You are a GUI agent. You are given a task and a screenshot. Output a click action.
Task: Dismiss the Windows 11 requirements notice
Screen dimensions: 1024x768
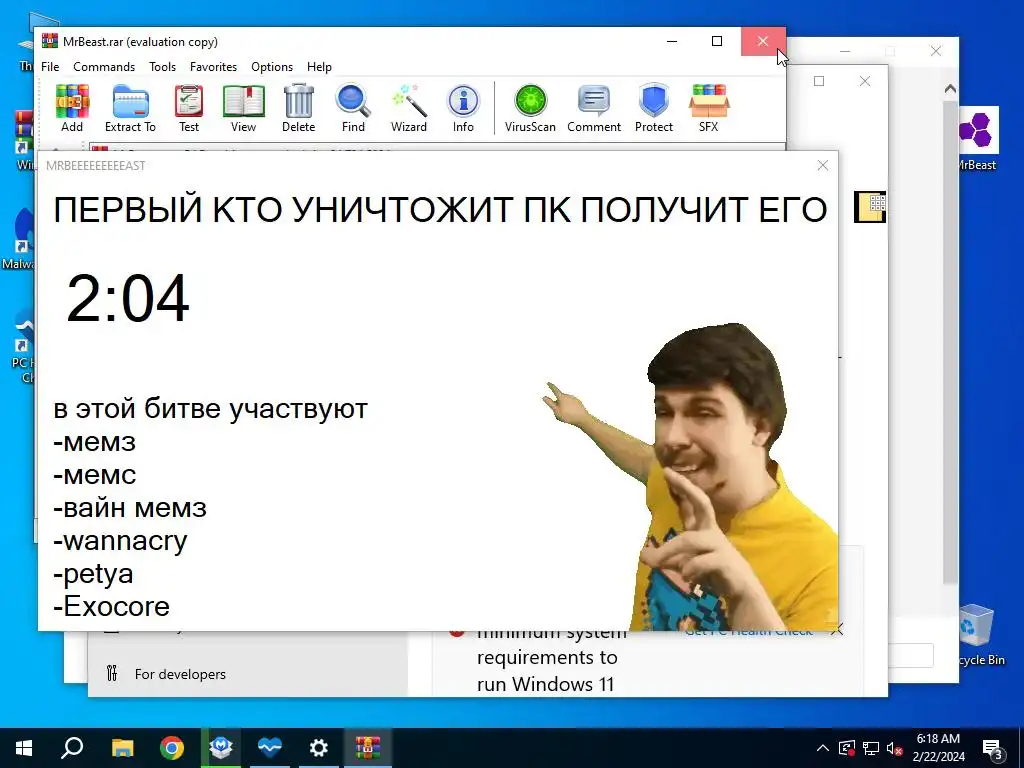pos(837,630)
